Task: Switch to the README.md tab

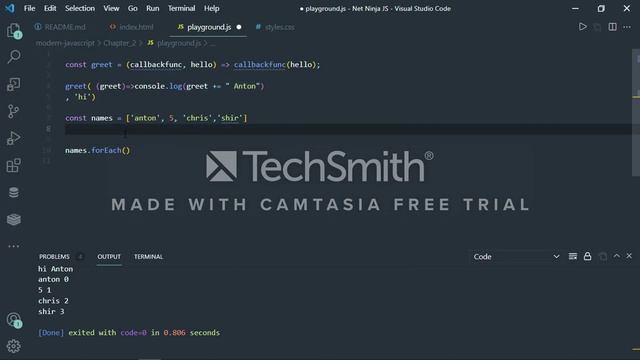Action: click(60, 27)
